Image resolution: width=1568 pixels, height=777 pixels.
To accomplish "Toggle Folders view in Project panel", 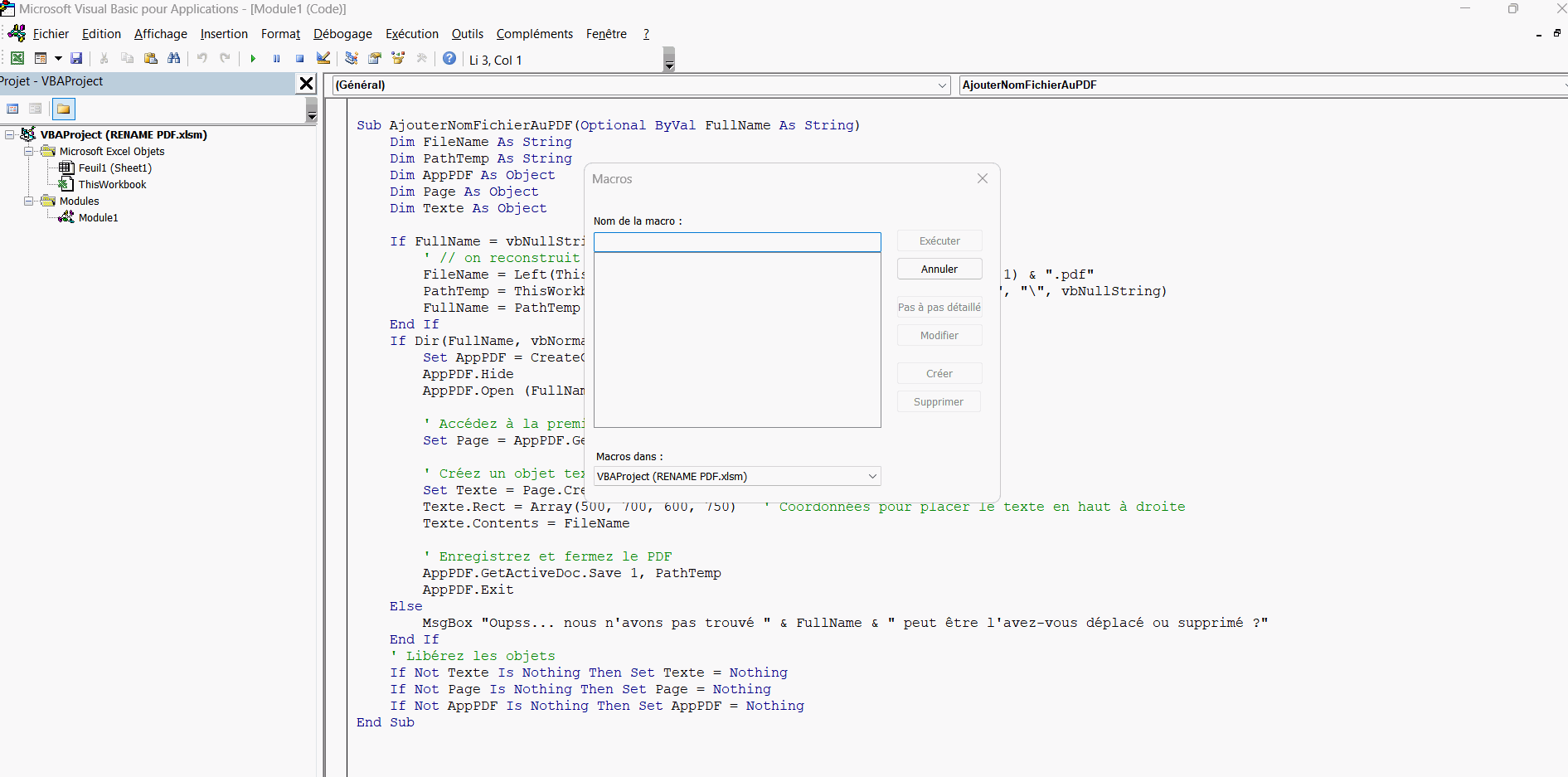I will tap(64, 109).
